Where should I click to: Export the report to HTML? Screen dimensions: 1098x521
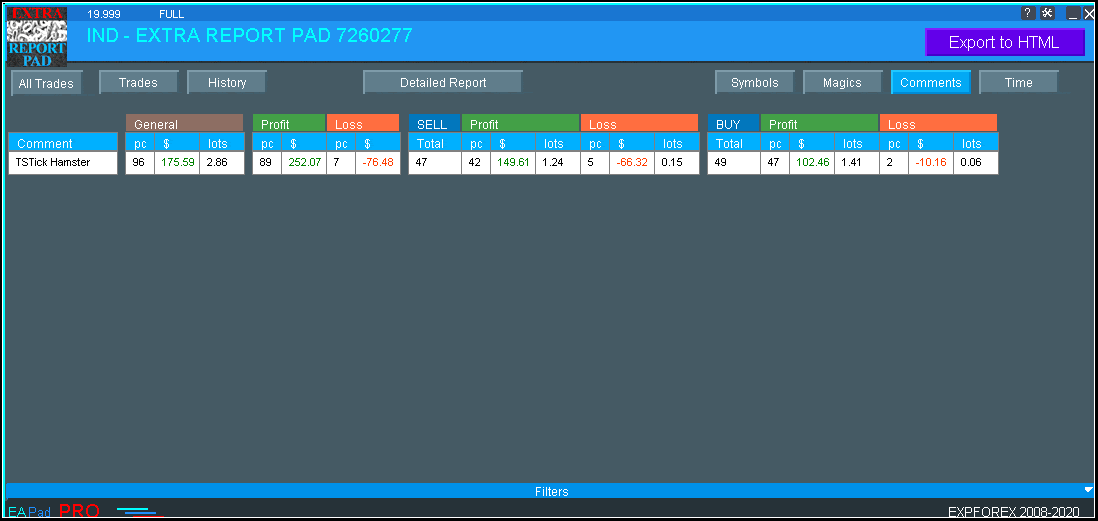pyautogui.click(x=1004, y=42)
